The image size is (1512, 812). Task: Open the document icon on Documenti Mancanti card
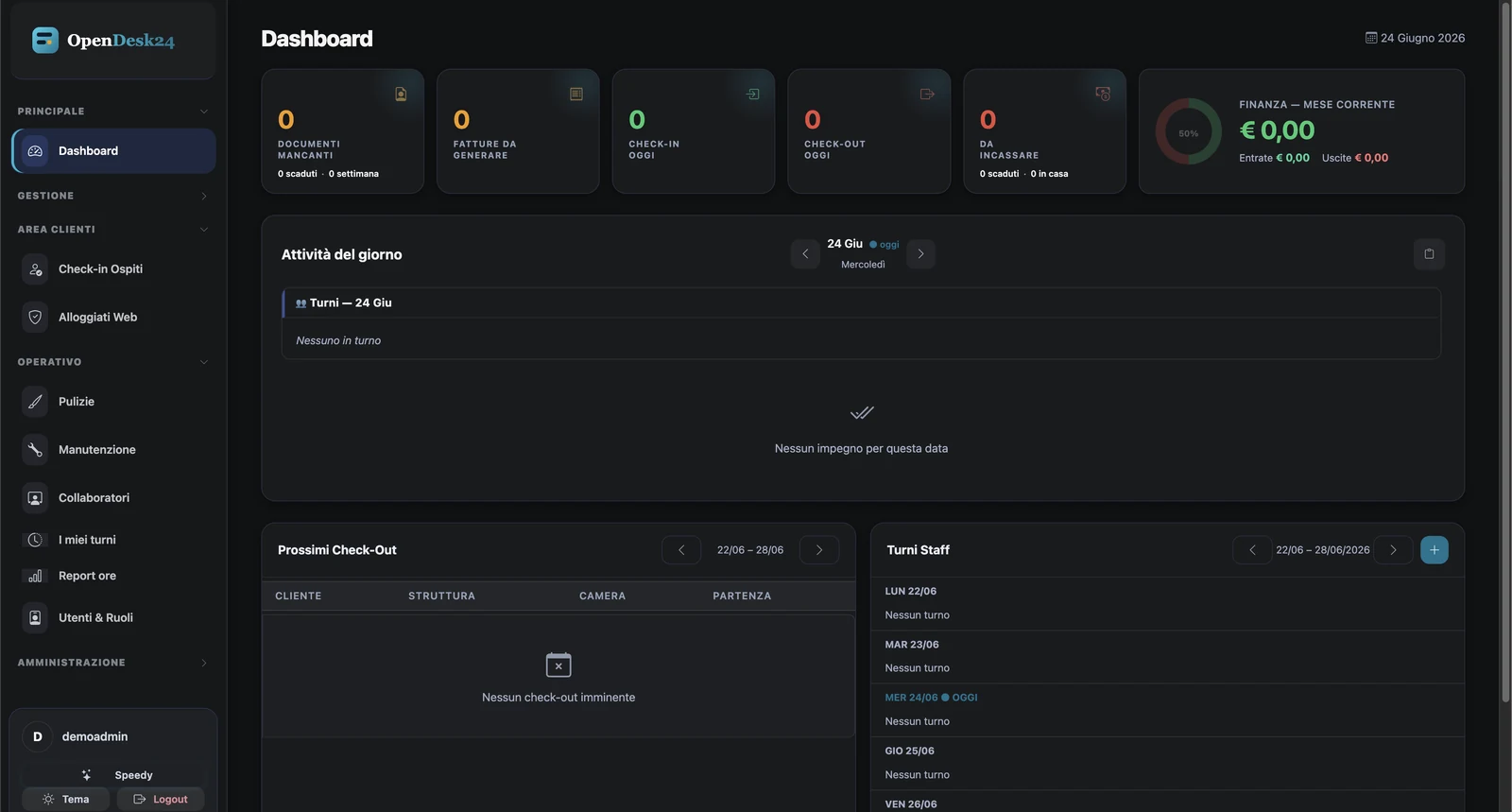pyautogui.click(x=401, y=94)
